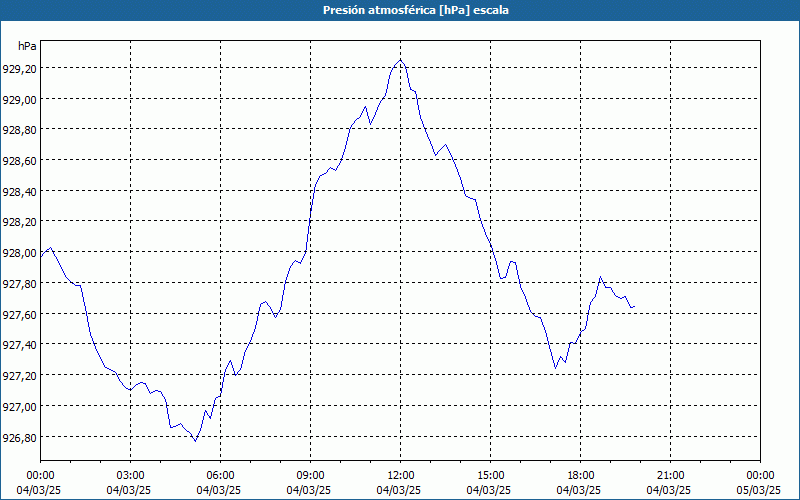
Task: Click the pressure minimum near 05:00
Action: click(x=195, y=441)
